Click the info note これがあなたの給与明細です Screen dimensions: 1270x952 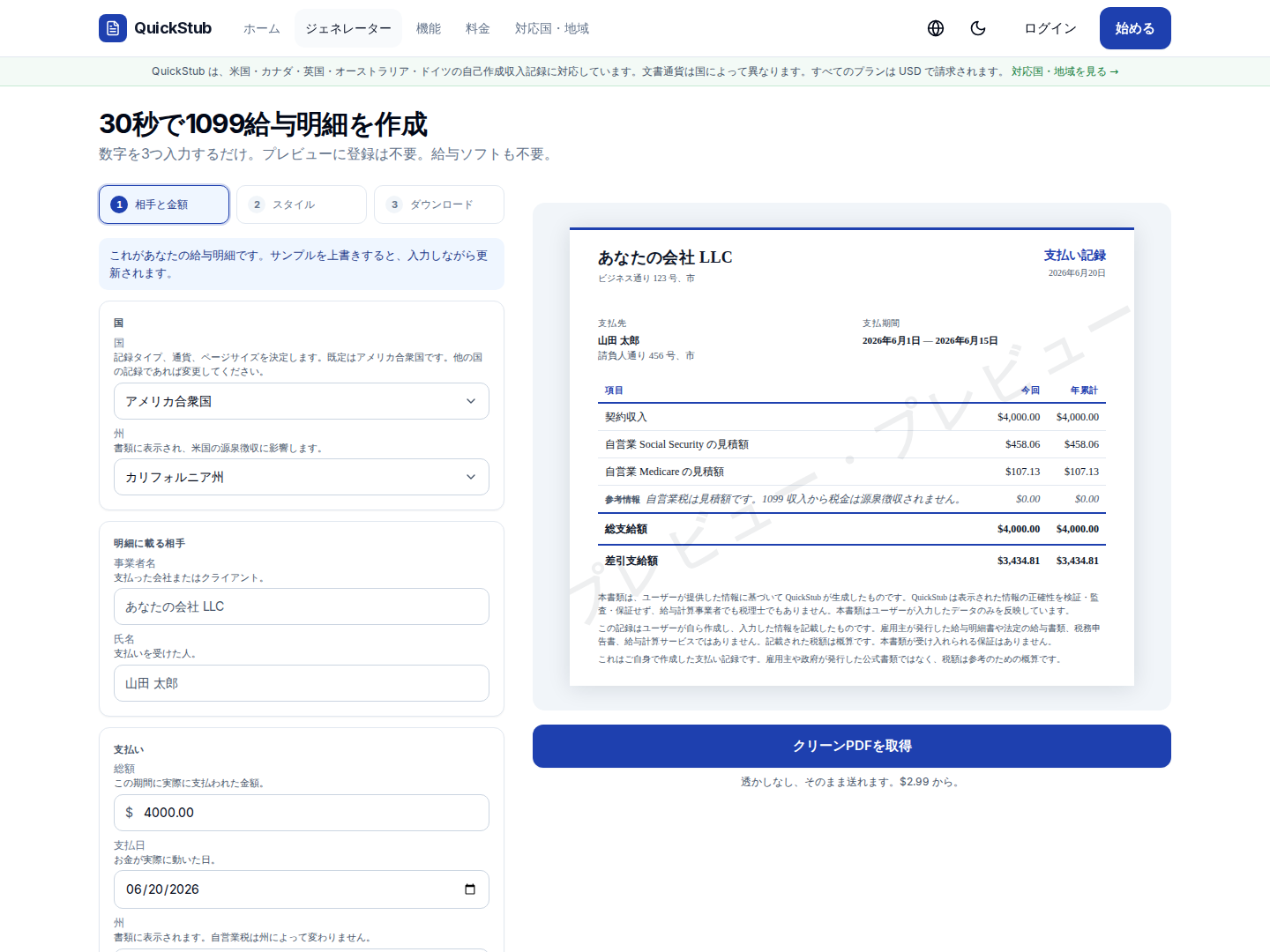(x=302, y=264)
